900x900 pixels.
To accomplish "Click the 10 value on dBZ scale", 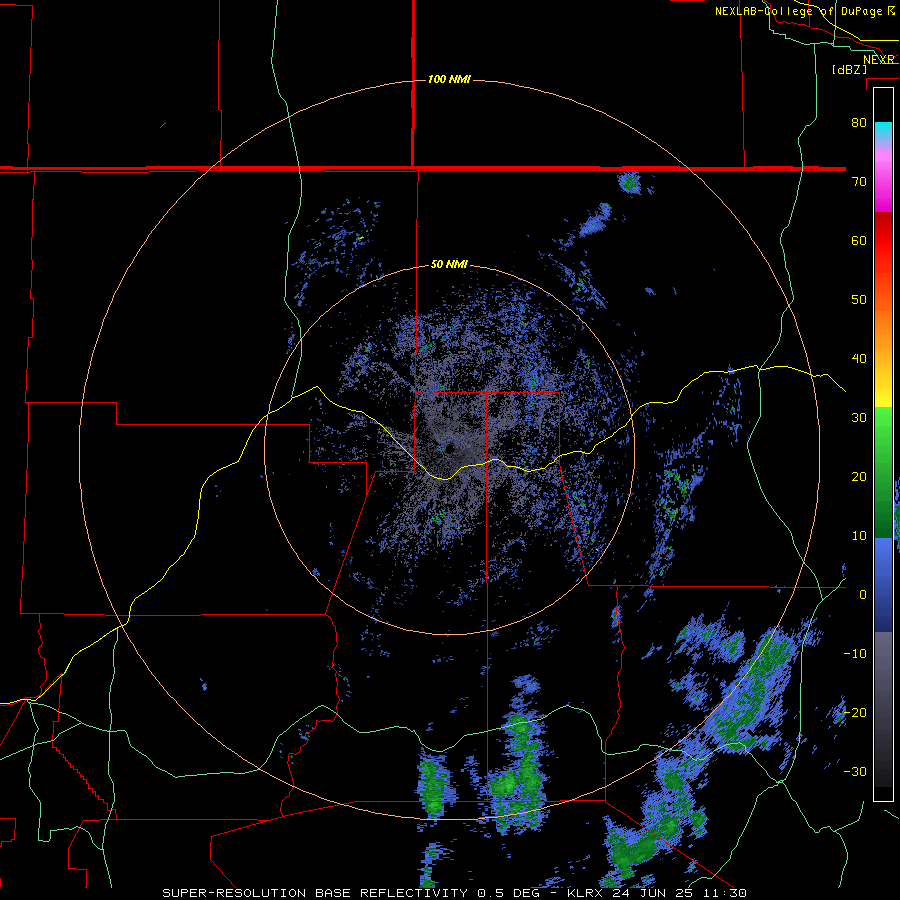I will click(859, 536).
